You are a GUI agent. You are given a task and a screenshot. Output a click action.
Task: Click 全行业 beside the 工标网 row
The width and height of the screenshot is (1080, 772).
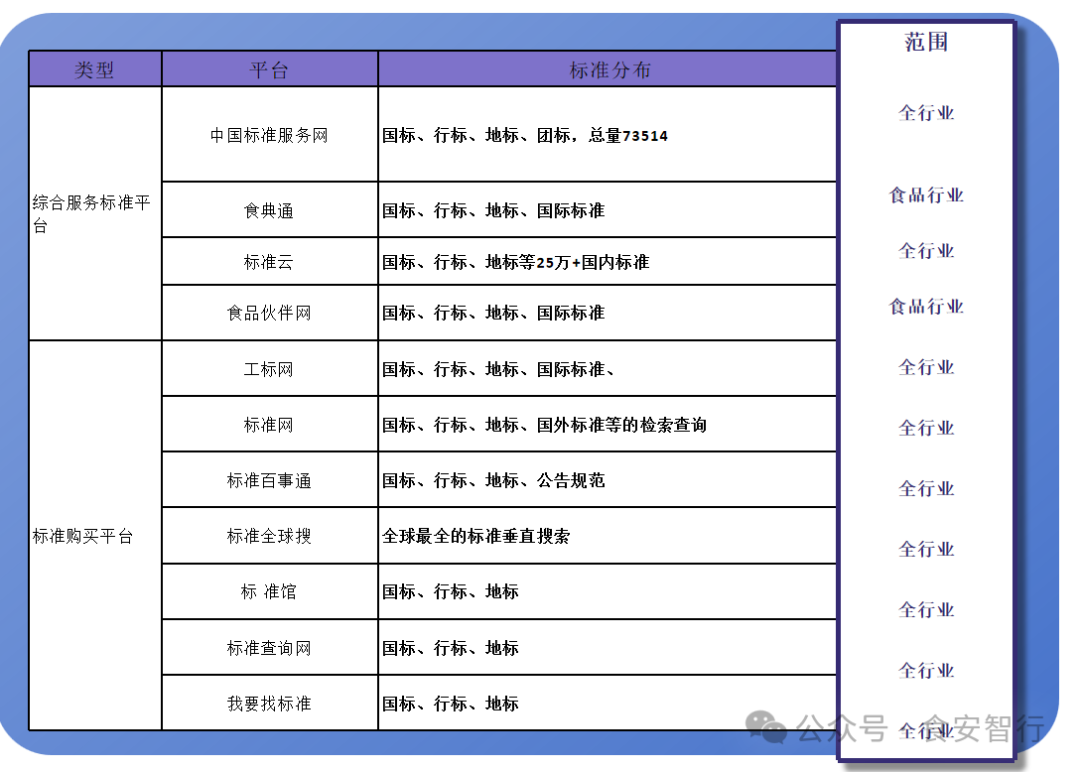click(926, 367)
